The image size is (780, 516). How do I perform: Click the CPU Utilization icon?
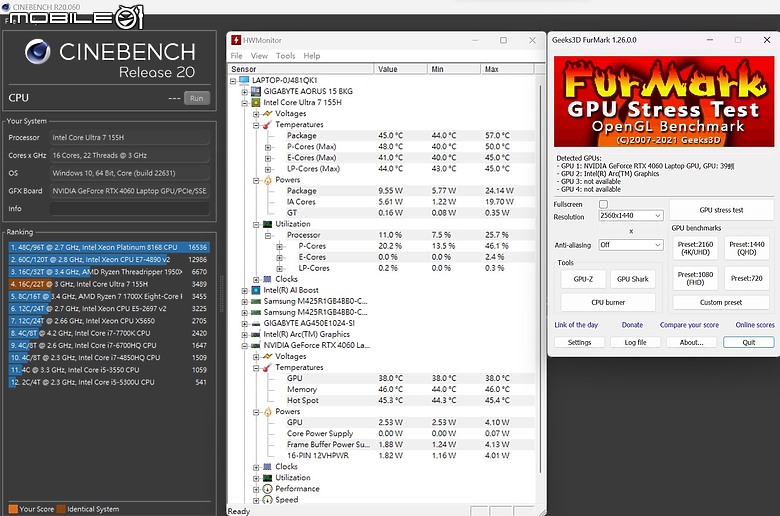tap(268, 224)
